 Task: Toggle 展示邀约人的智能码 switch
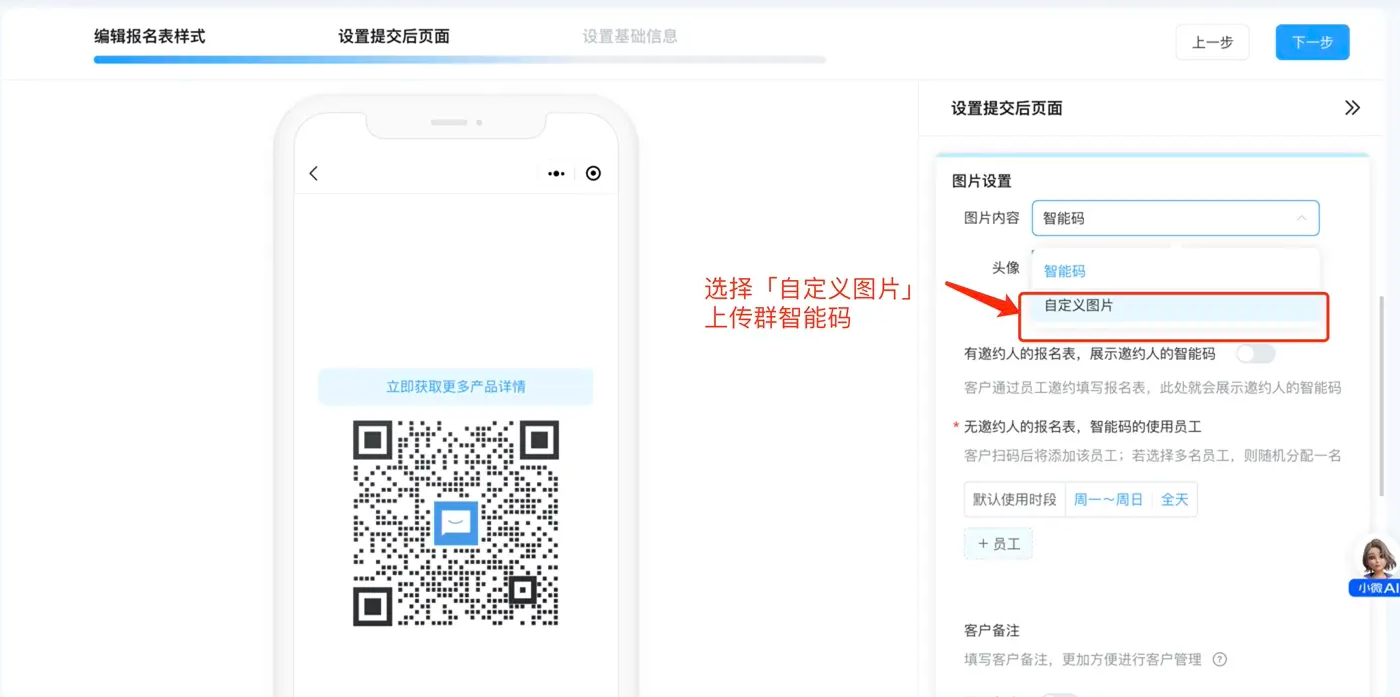point(1256,353)
